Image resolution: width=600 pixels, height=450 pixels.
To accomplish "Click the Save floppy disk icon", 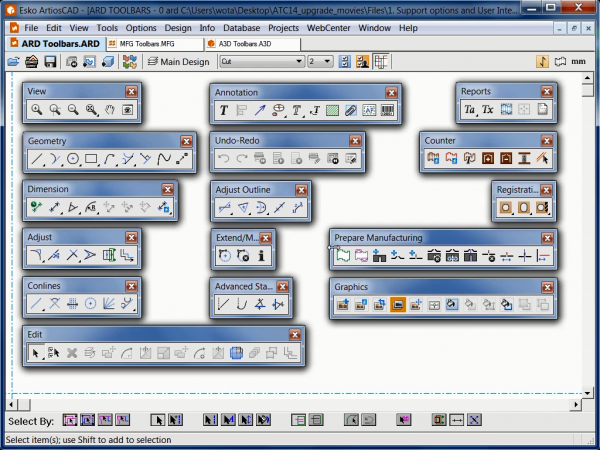I will [32, 62].
